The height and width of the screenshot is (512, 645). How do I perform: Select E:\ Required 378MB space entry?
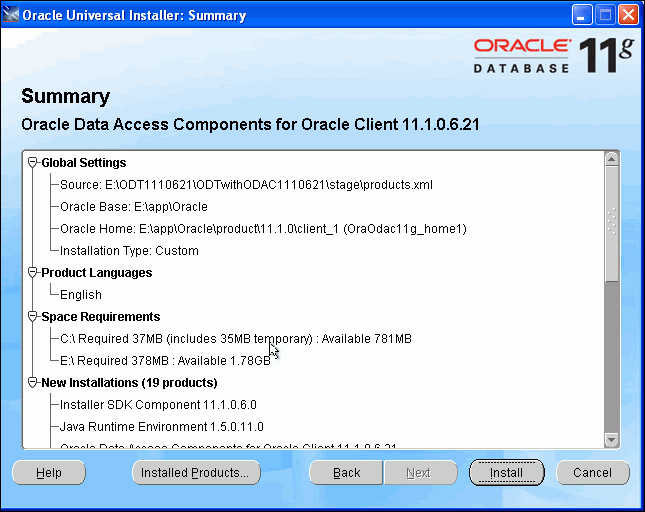coord(165,361)
